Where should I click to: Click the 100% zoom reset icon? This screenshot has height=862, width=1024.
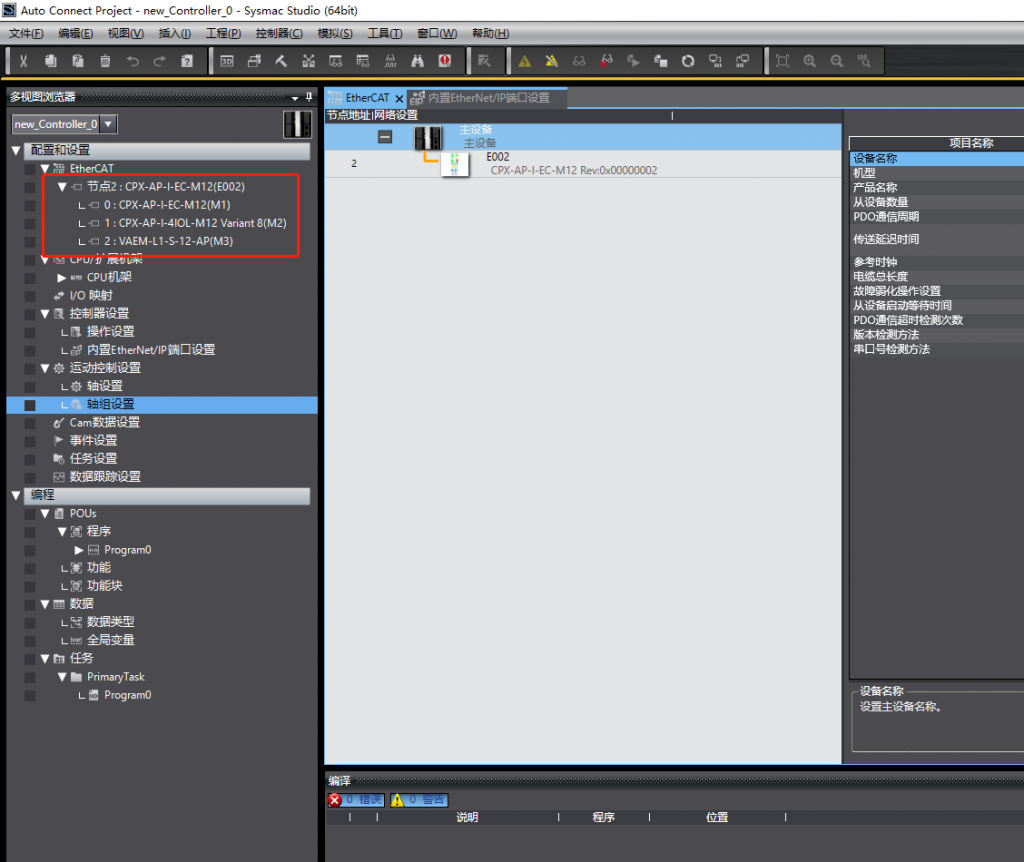pos(864,61)
